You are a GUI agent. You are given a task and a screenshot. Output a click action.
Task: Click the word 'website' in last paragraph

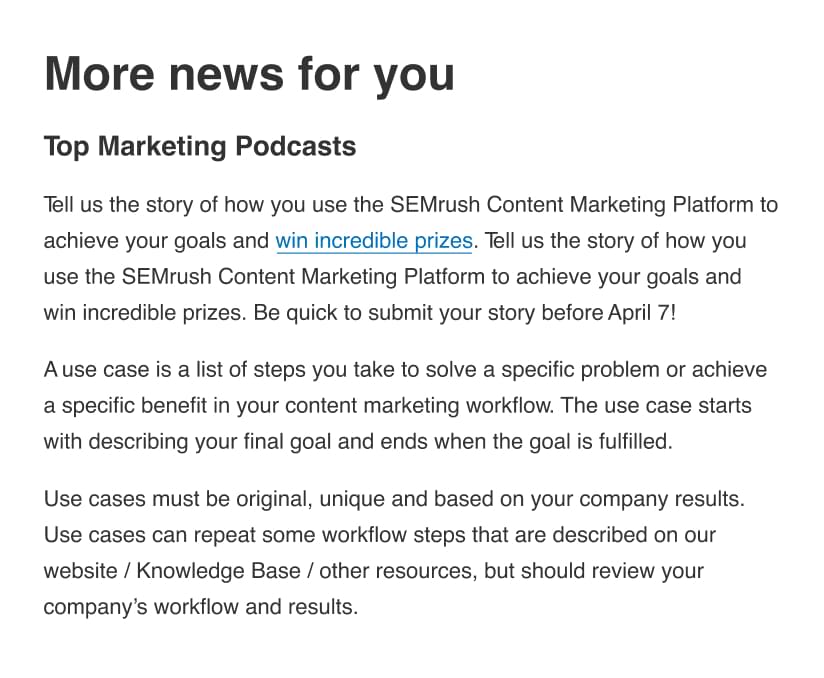[80, 571]
